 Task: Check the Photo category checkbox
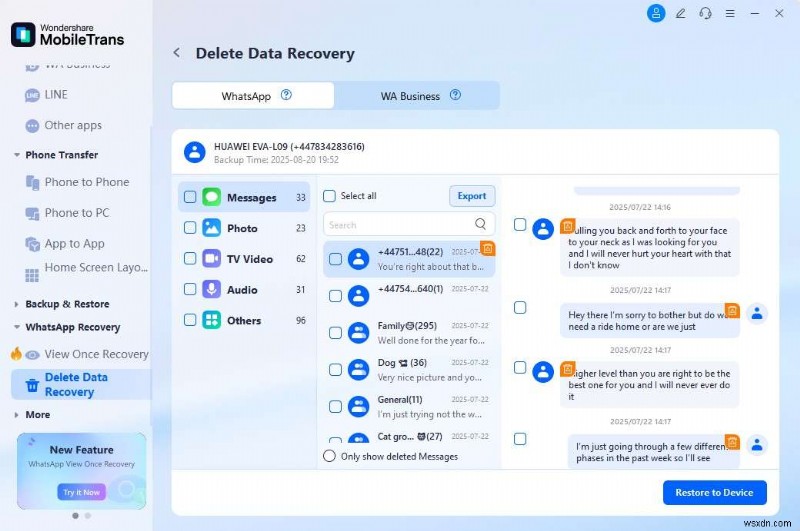tap(190, 227)
